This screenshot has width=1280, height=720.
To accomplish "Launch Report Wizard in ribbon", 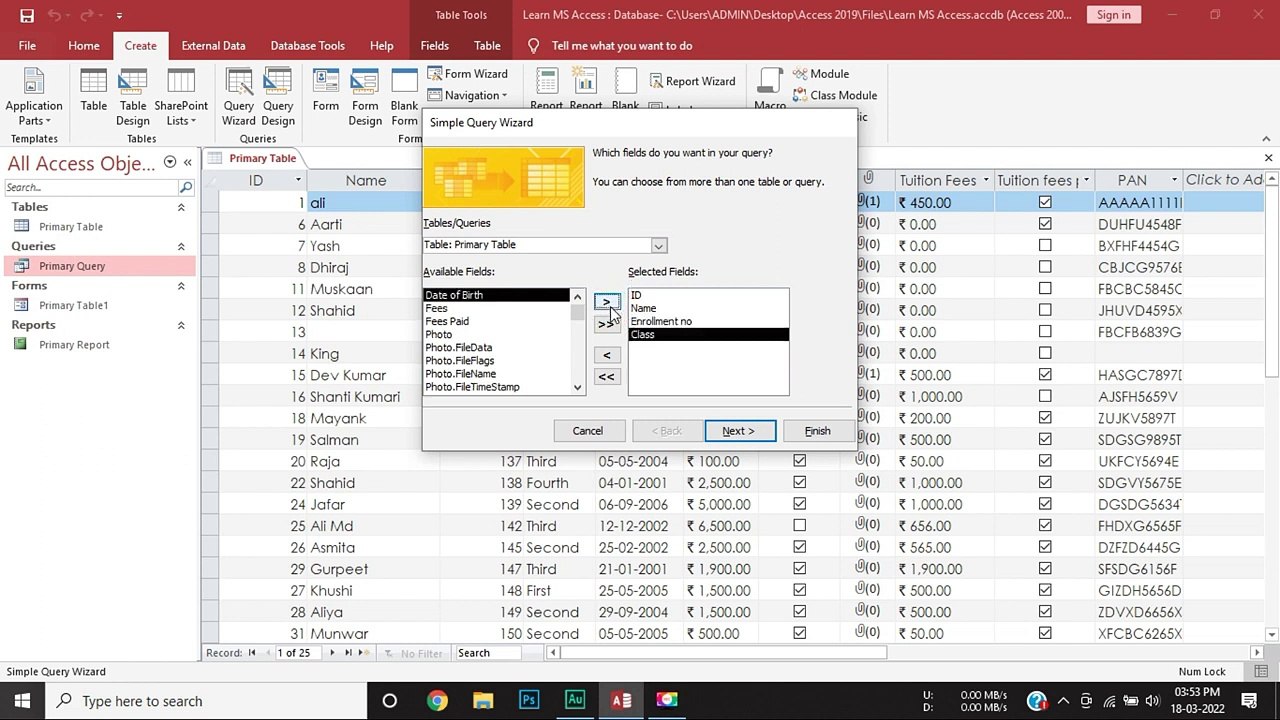I will point(692,81).
